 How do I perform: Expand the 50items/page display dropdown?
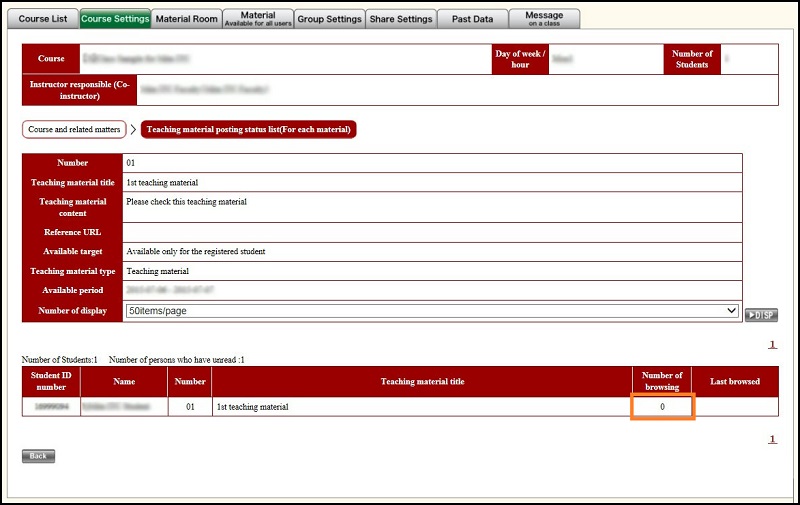click(x=431, y=311)
